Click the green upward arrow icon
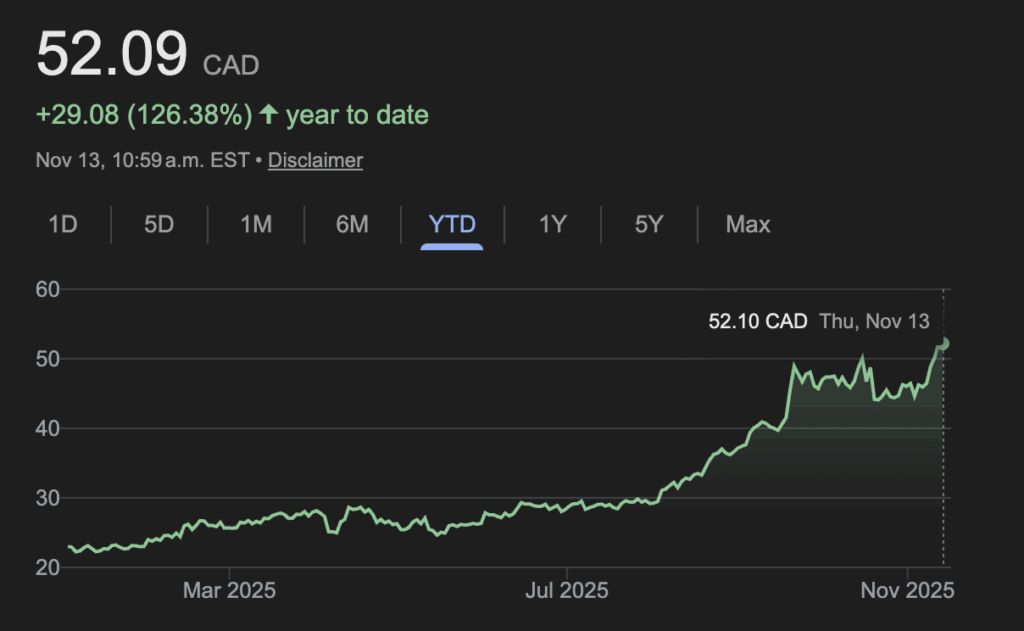This screenshot has width=1024, height=631. [268, 115]
